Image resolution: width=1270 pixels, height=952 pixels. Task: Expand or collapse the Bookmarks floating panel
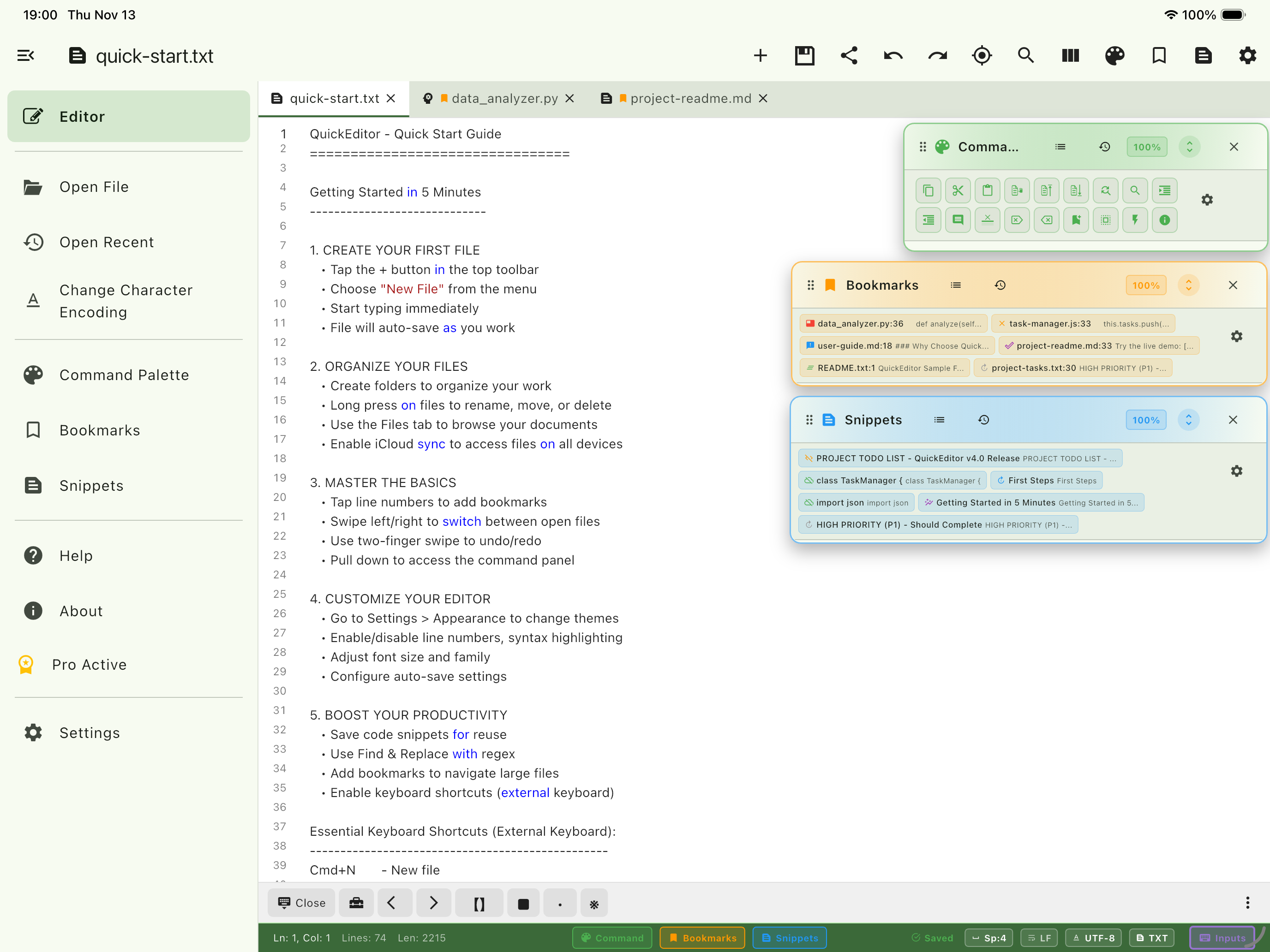pyautogui.click(x=1188, y=285)
